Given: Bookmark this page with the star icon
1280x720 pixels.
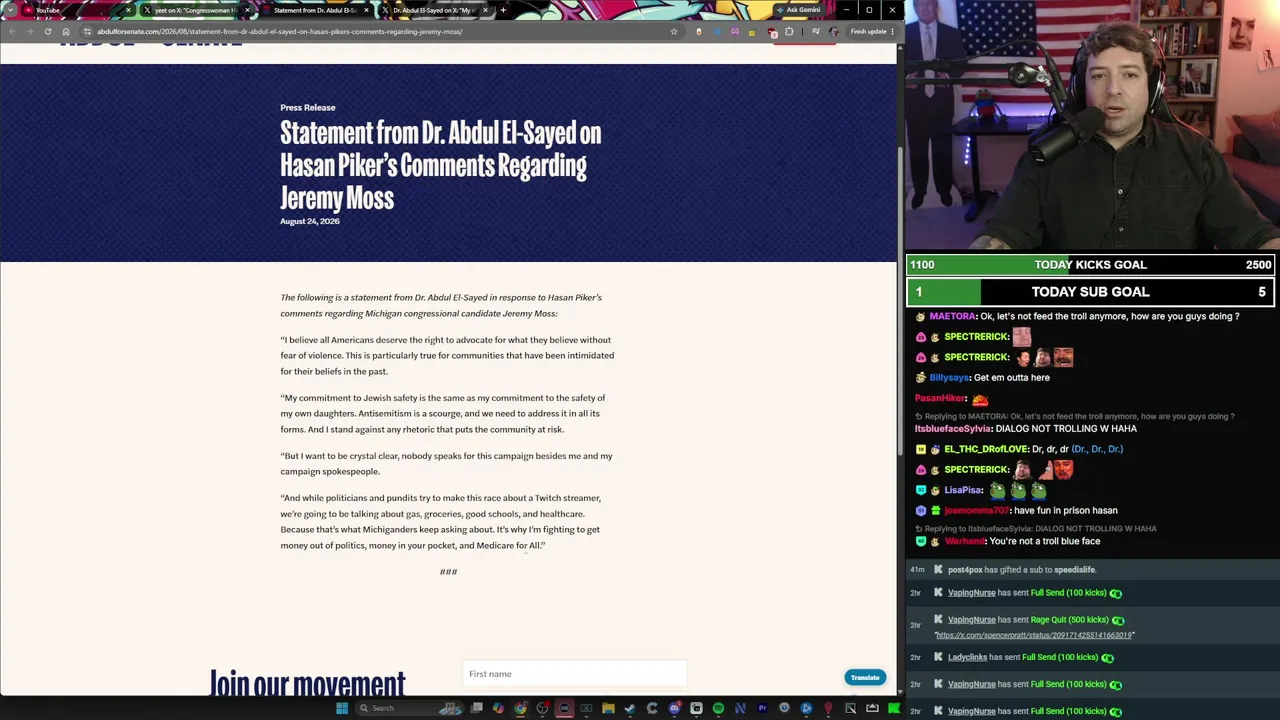Looking at the screenshot, I should tap(674, 31).
